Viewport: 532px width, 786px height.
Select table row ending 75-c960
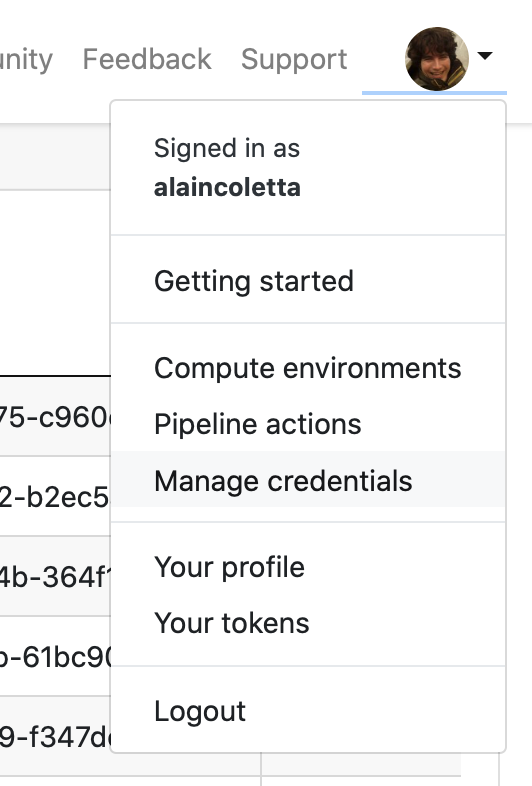55,416
